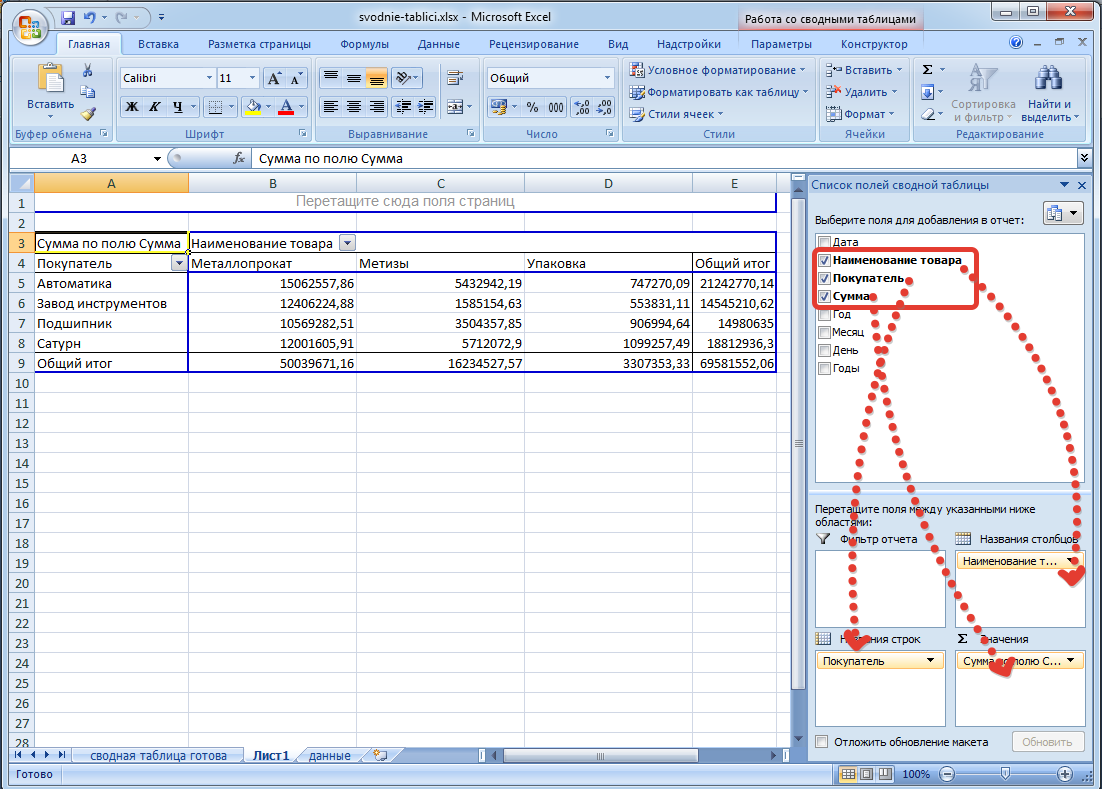Open field list layout options dropdown
Viewport: 1102px width, 789px height.
pyautogui.click(x=1063, y=213)
